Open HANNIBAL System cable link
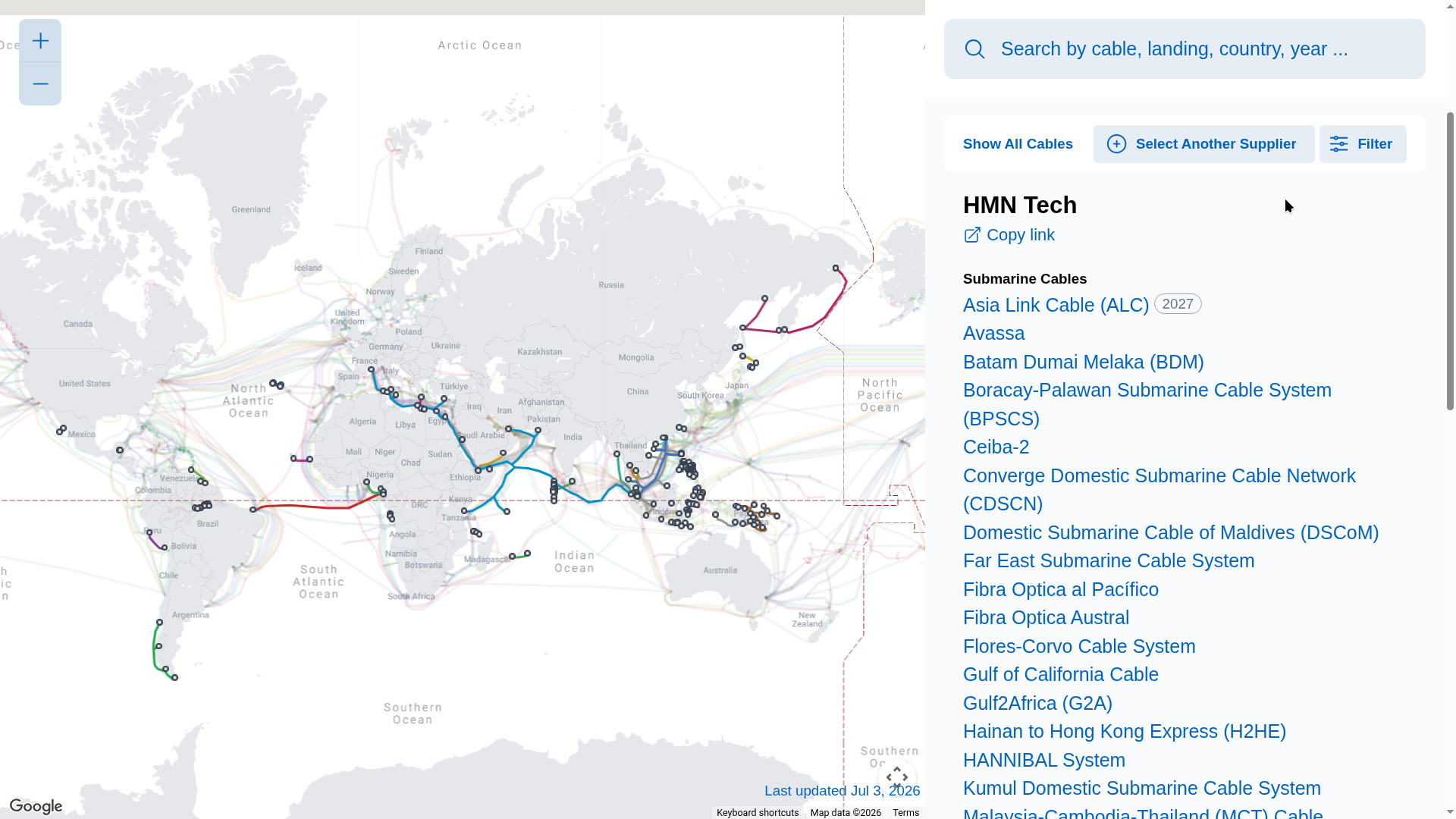The image size is (1456, 819). point(1044,760)
